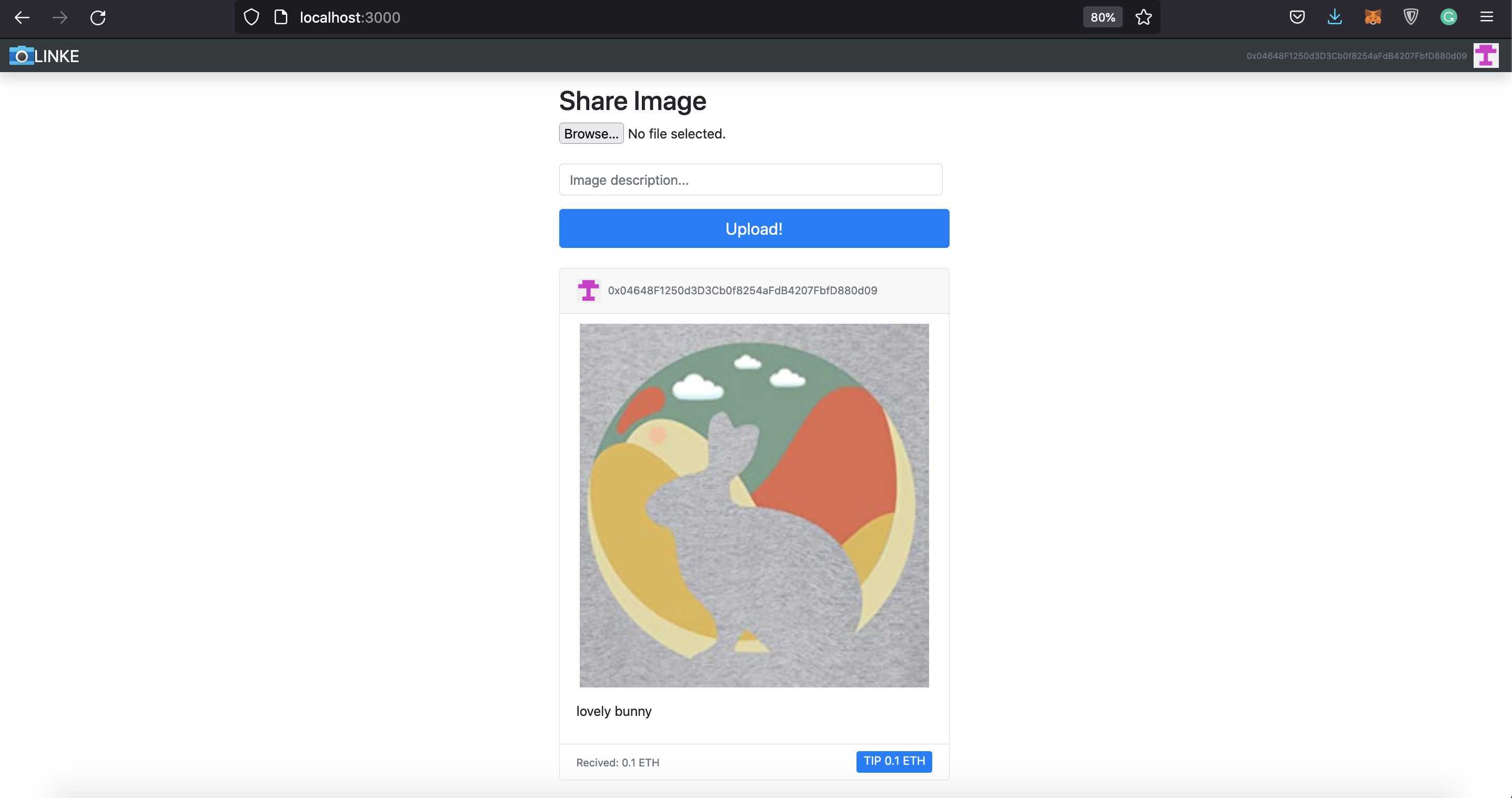
Task: Click the 'No file selected.' text
Action: tap(677, 133)
